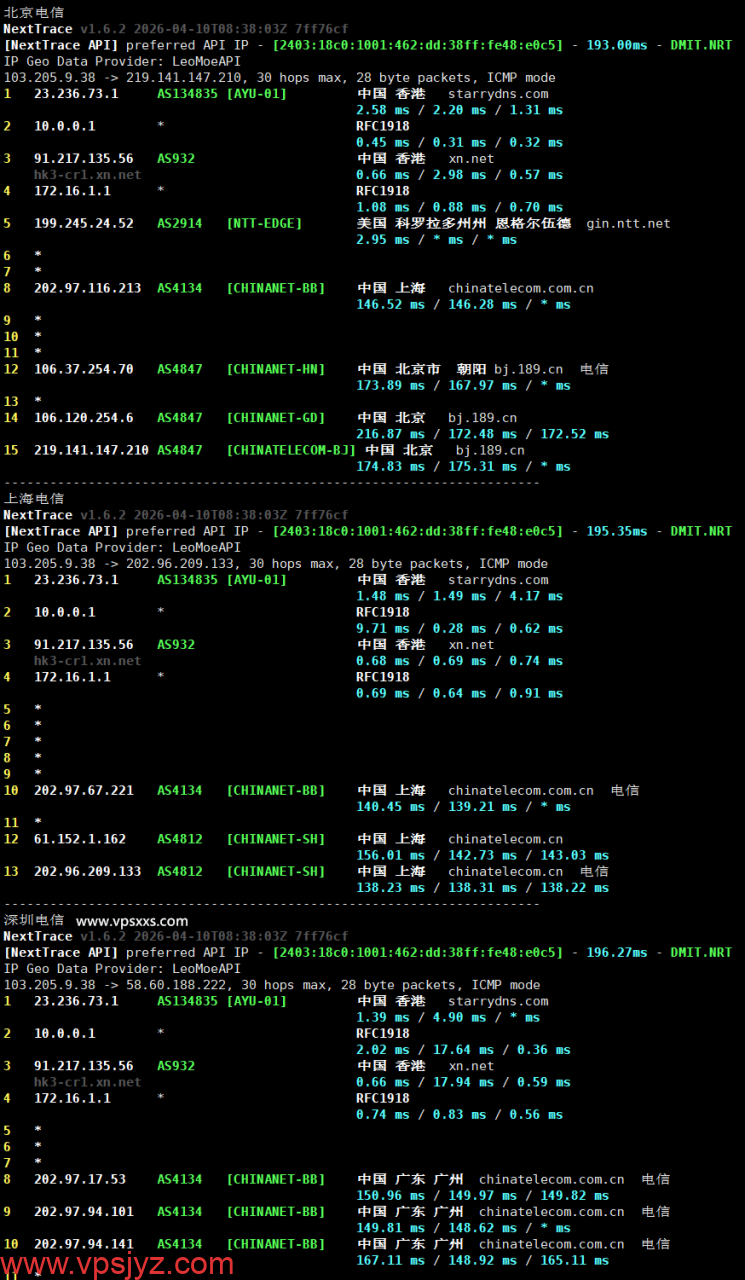Select the 北京电信 section heading

click(34, 12)
